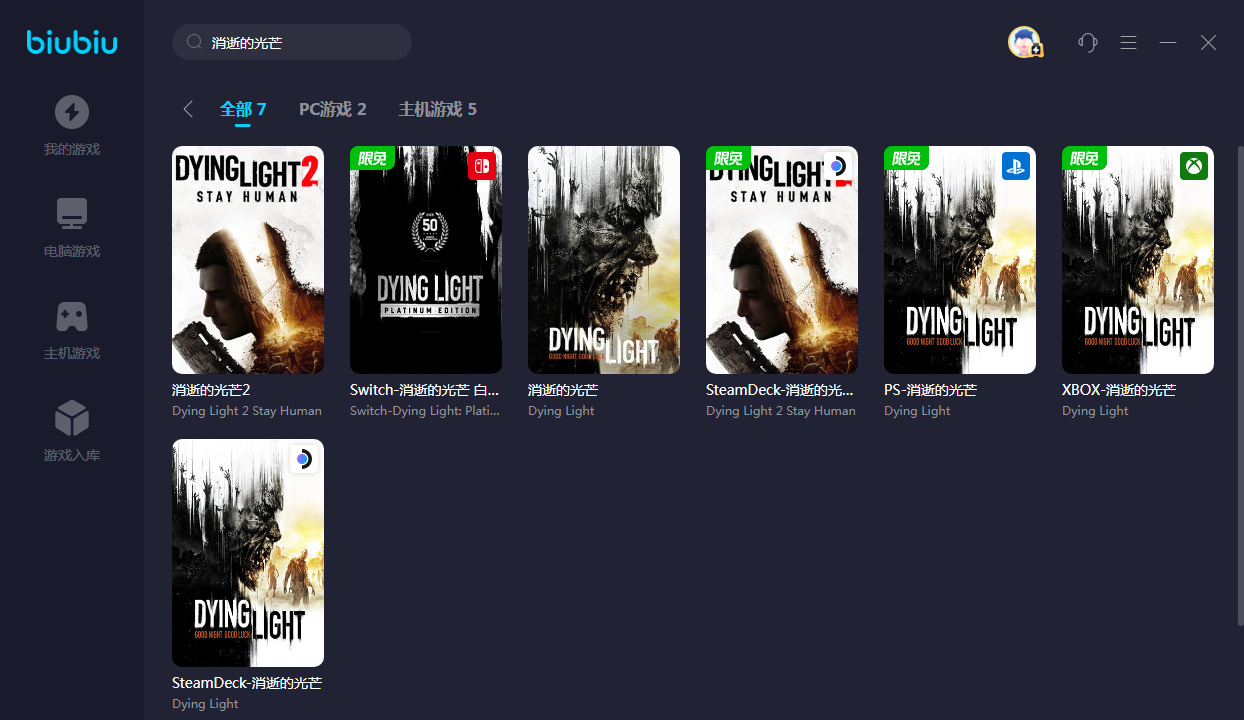The image size is (1244, 720).
Task: Minimize the biubiu window
Action: tap(1168, 42)
